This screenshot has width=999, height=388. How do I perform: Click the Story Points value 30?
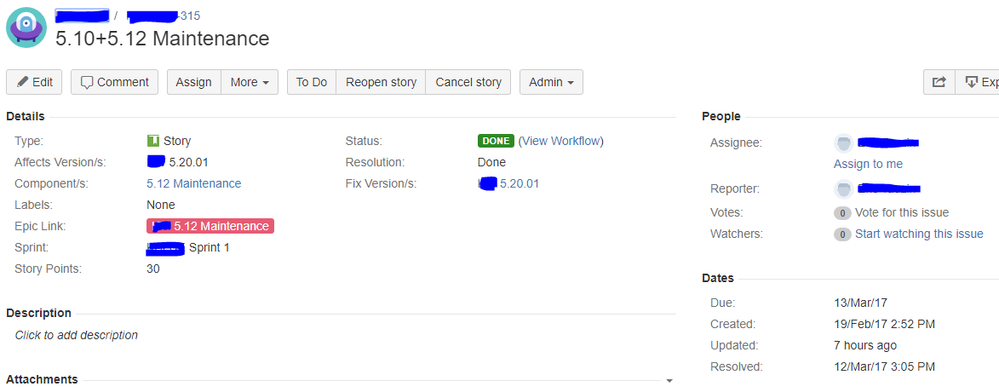point(153,269)
